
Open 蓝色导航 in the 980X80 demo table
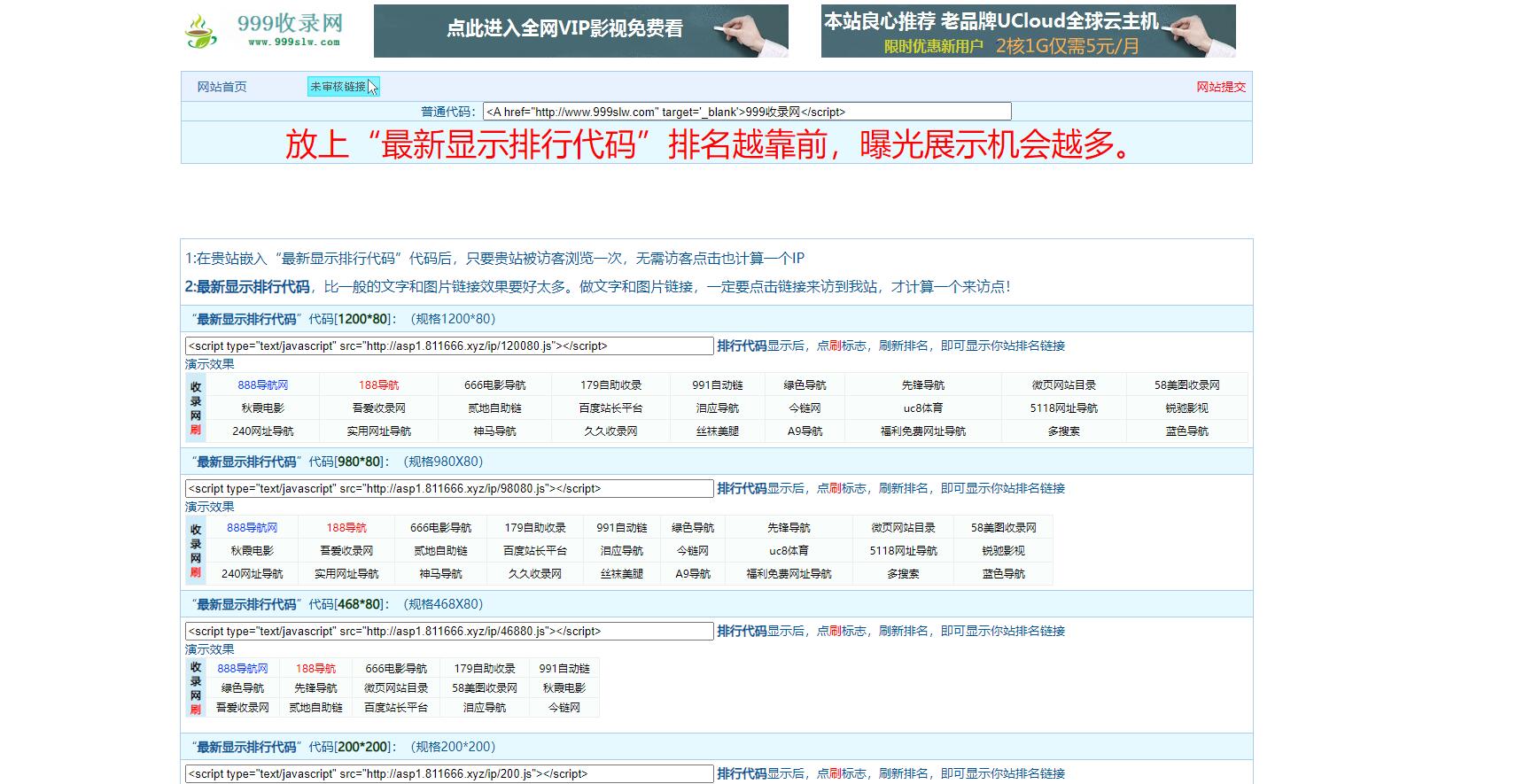coord(1004,574)
